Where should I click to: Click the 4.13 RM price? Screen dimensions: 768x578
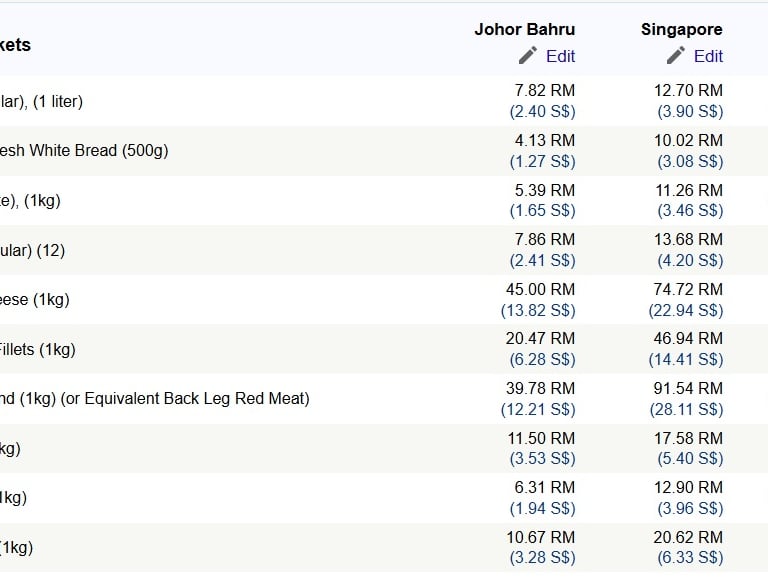[545, 141]
